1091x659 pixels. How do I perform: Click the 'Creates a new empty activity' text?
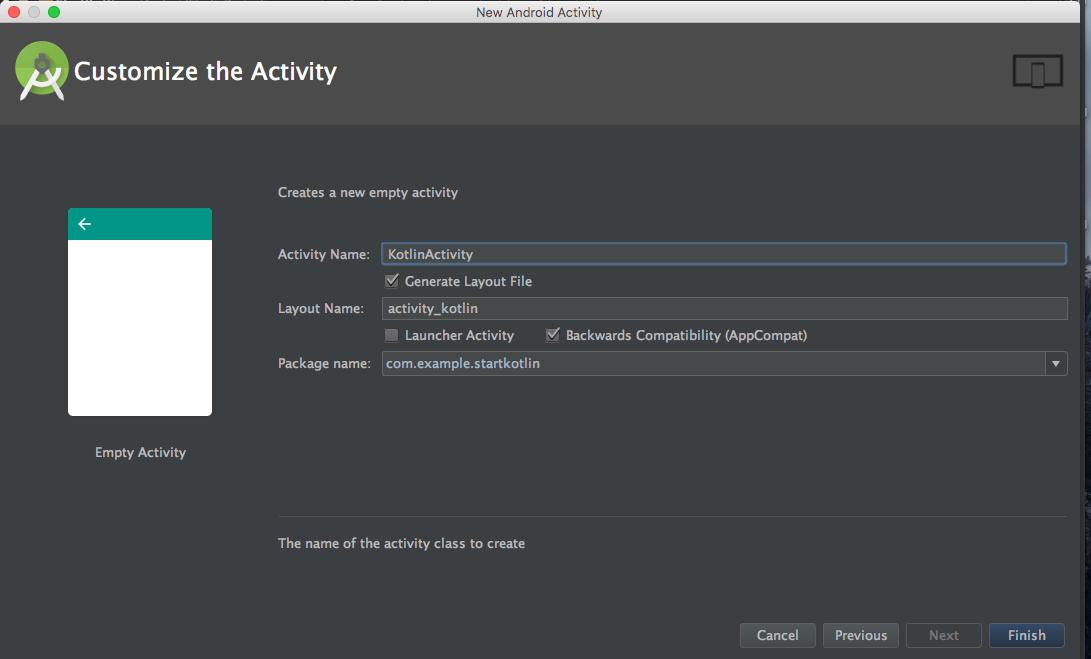[x=368, y=193]
